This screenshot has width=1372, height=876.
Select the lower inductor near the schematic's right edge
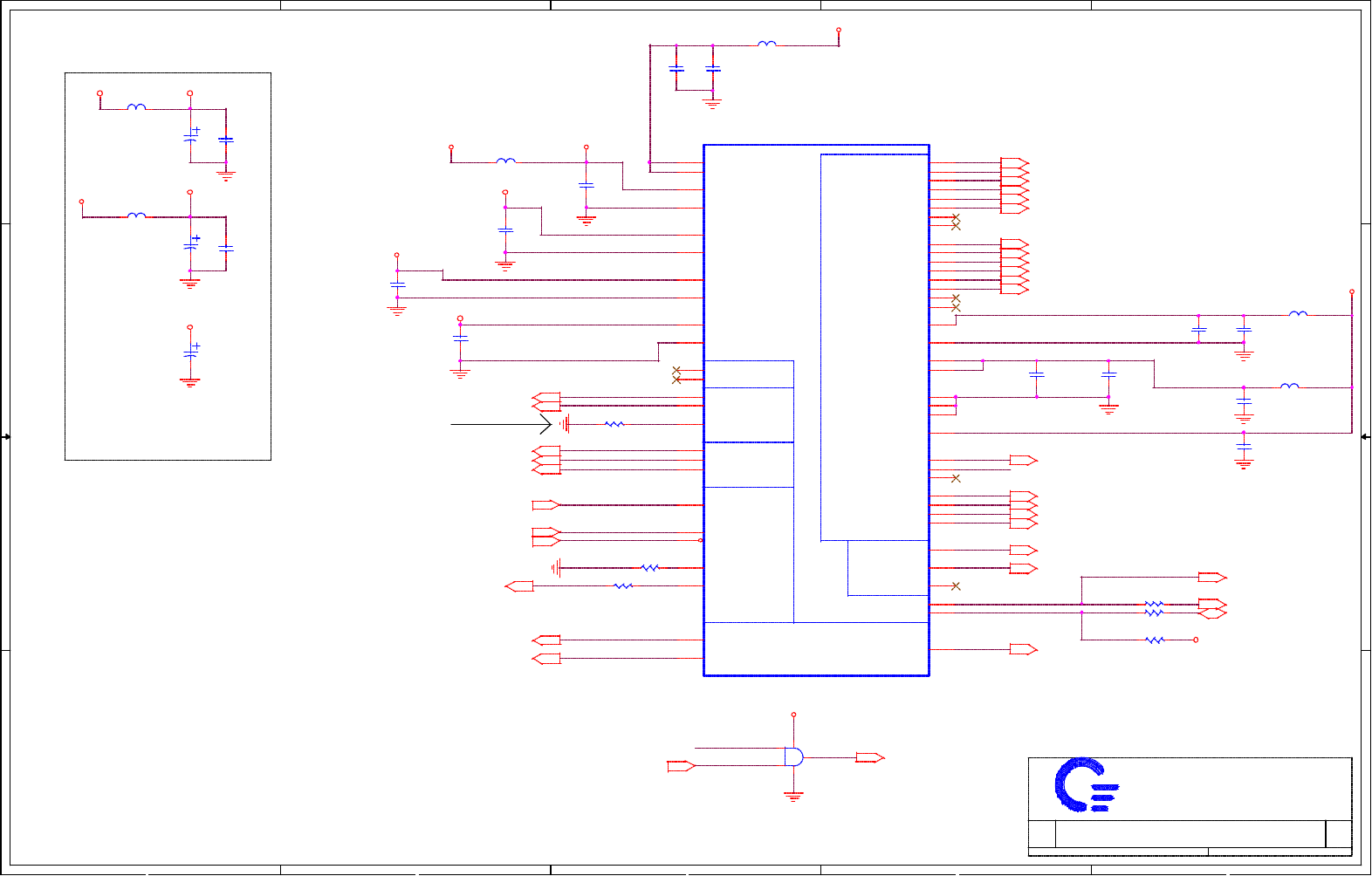pos(1289,386)
